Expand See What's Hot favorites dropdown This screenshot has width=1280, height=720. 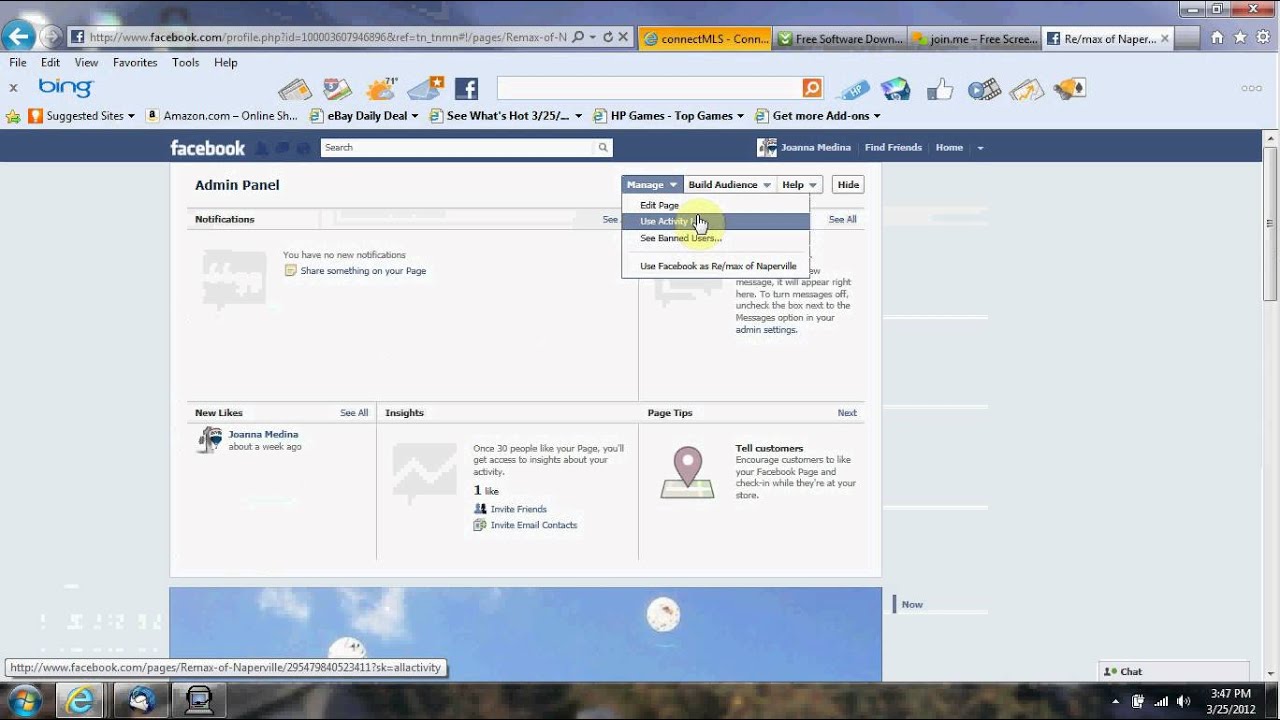(578, 116)
